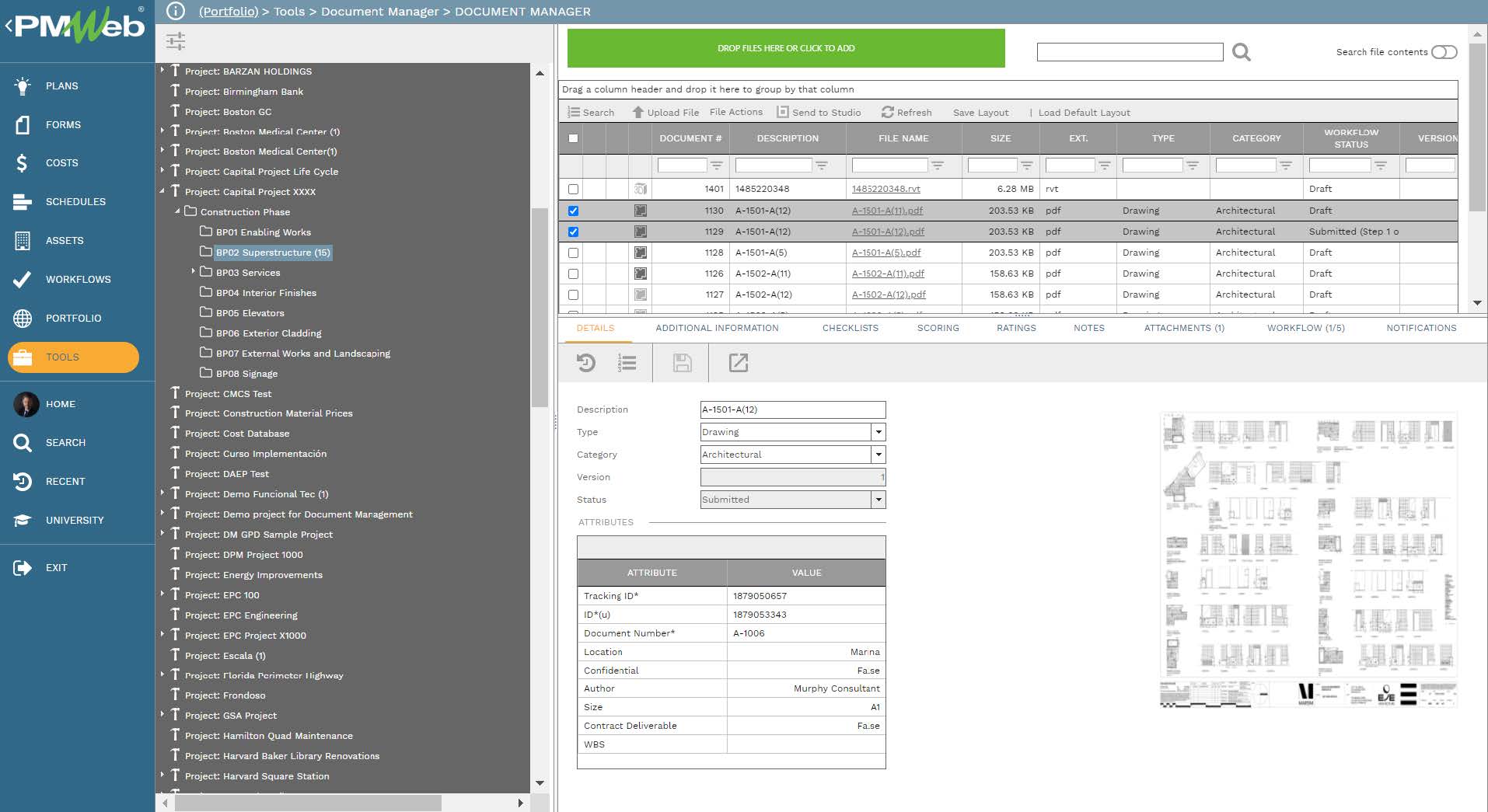Enable the Search file contents toggle

(x=1444, y=52)
